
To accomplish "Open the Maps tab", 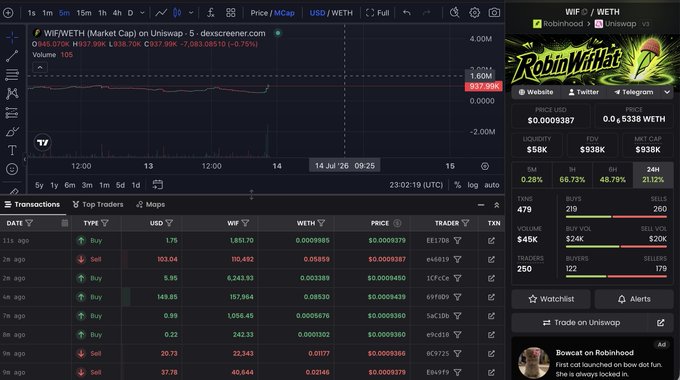I will pyautogui.click(x=150, y=204).
